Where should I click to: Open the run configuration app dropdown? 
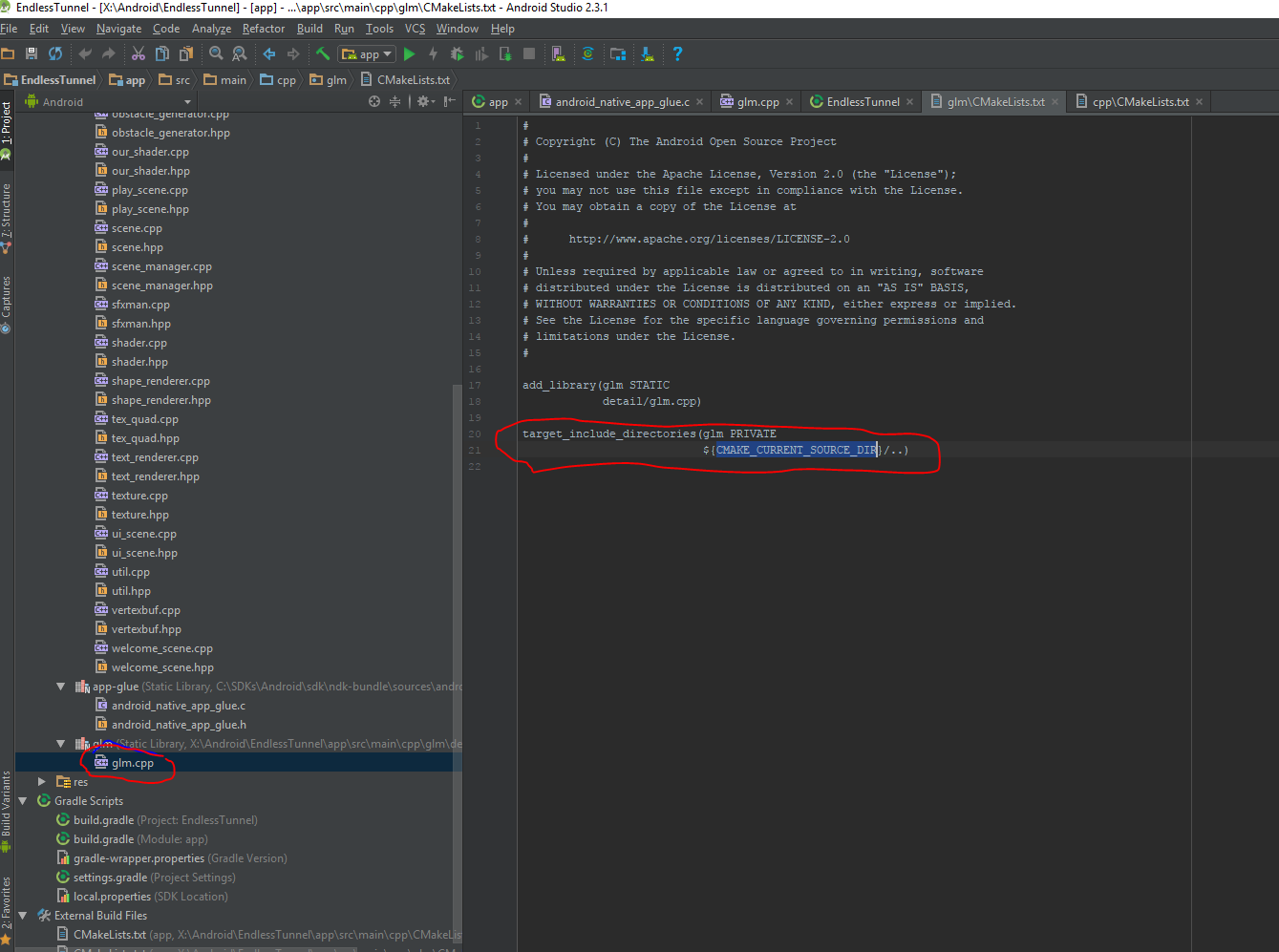pos(367,54)
